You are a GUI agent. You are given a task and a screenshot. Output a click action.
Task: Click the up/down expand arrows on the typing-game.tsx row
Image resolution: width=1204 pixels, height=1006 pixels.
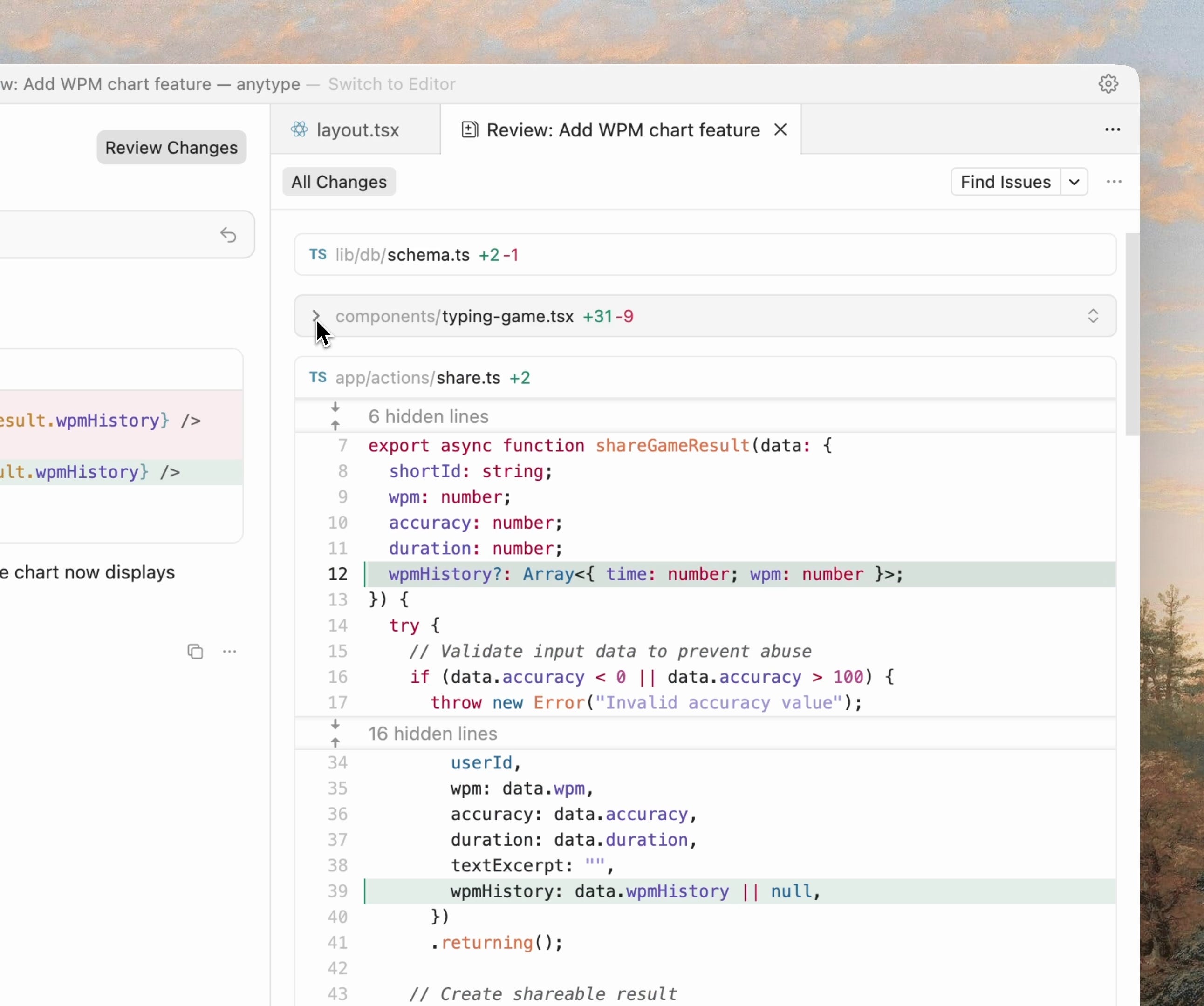tap(1093, 316)
